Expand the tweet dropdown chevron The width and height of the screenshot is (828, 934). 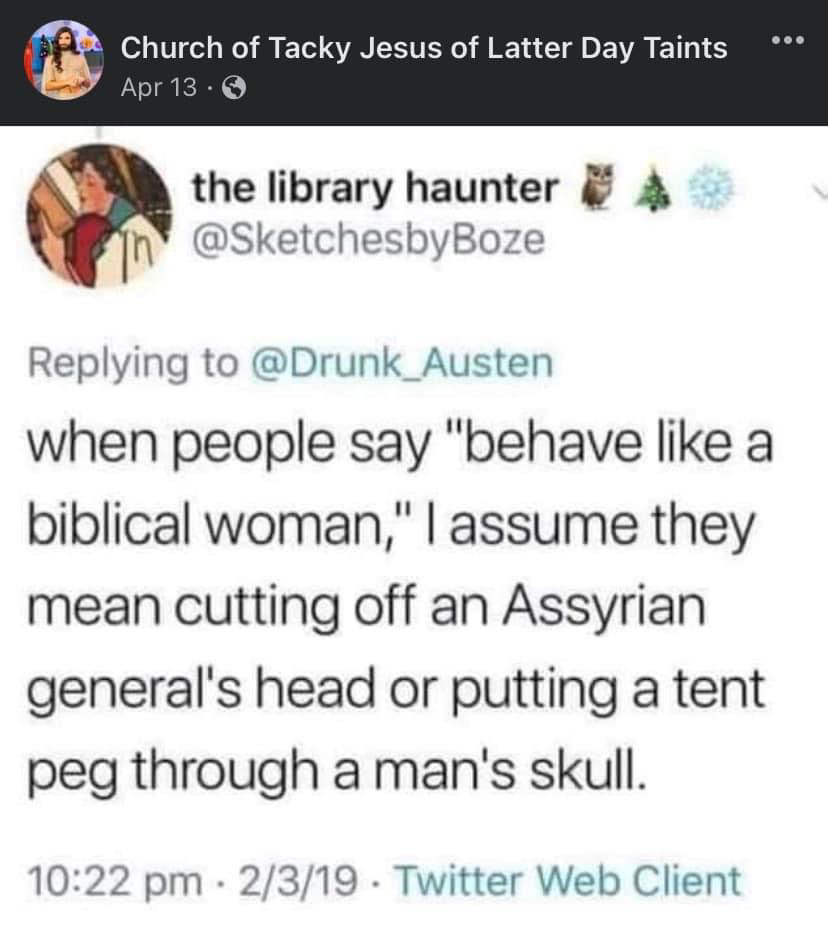pyautogui.click(x=819, y=192)
